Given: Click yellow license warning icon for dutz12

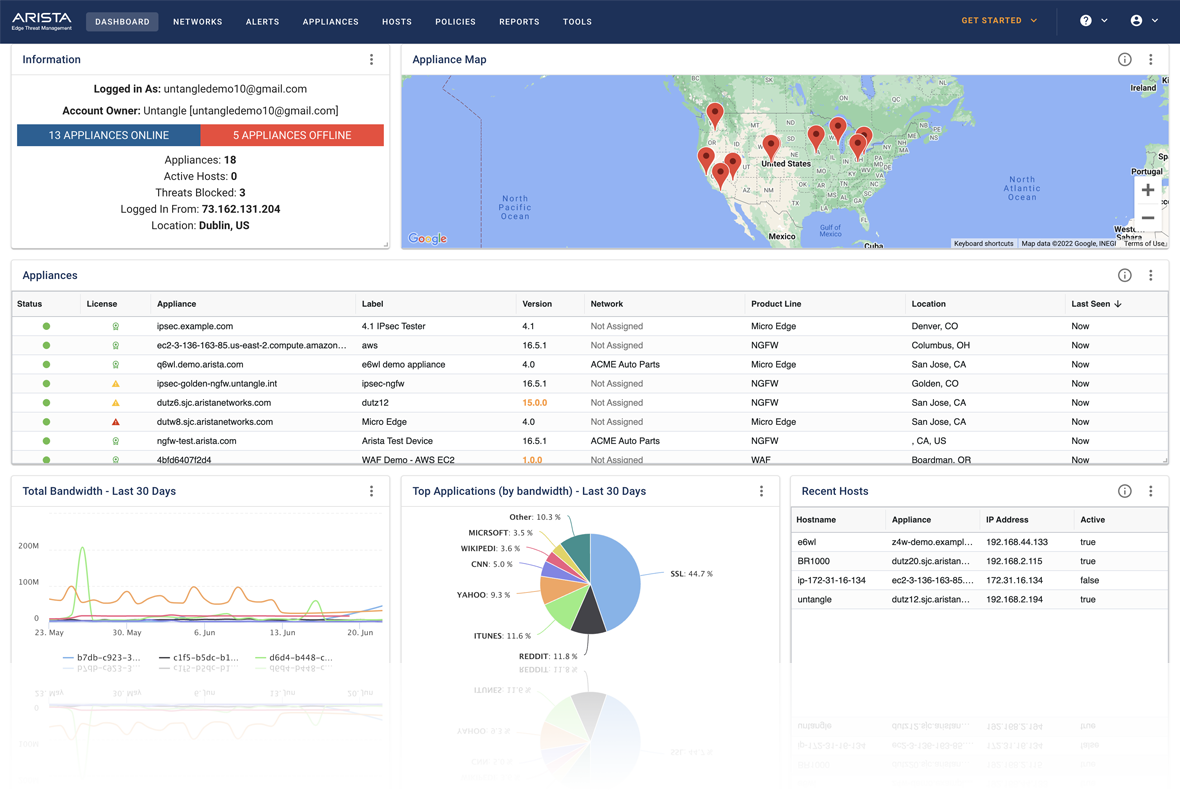Looking at the screenshot, I should coord(117,402).
